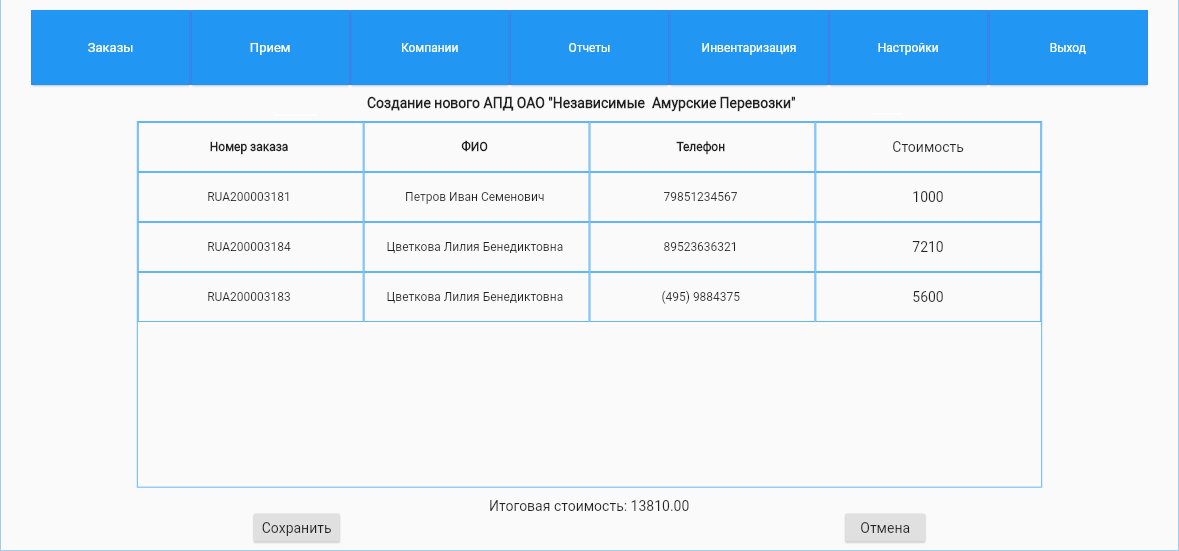
Task: Click Цветкова Лилия Бенедиктовна in the RUA200003184 row
Action: coord(474,247)
